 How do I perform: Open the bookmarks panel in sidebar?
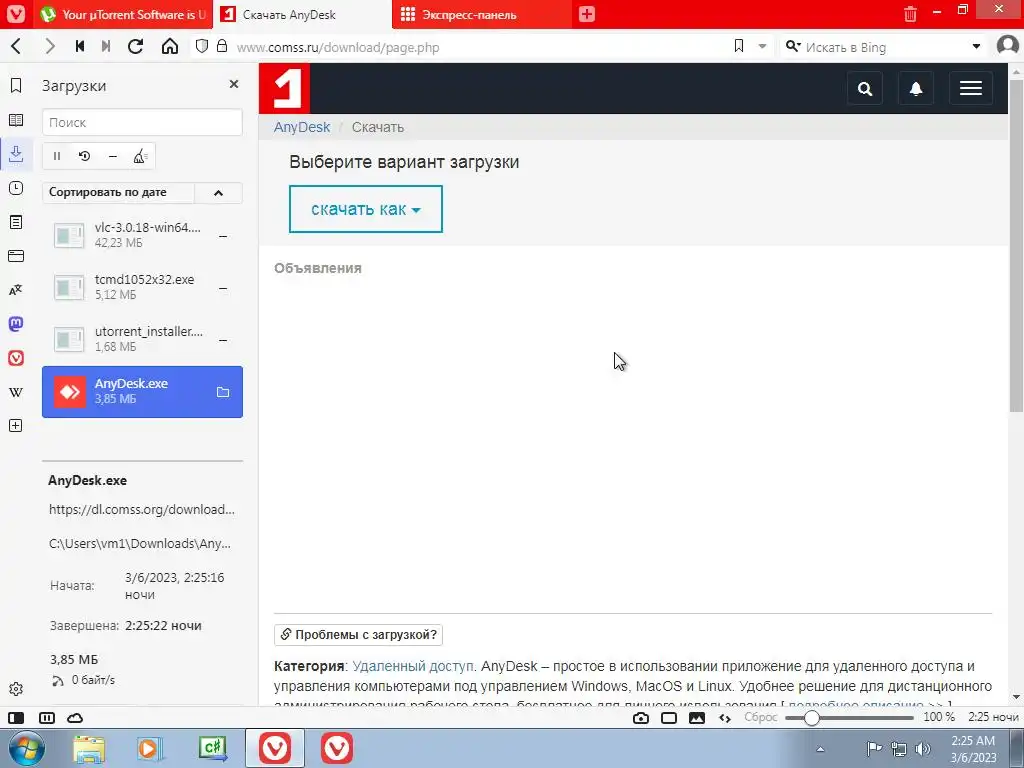coord(16,86)
